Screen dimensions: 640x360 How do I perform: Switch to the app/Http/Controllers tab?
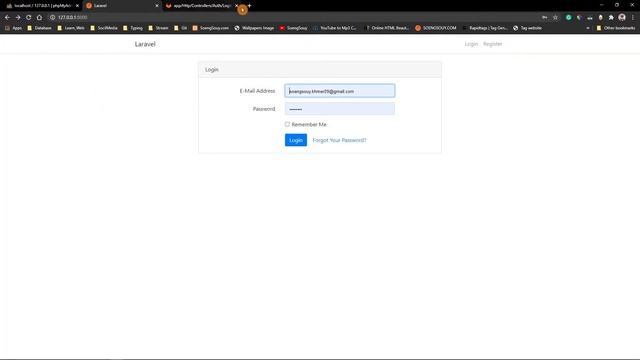click(x=202, y=6)
